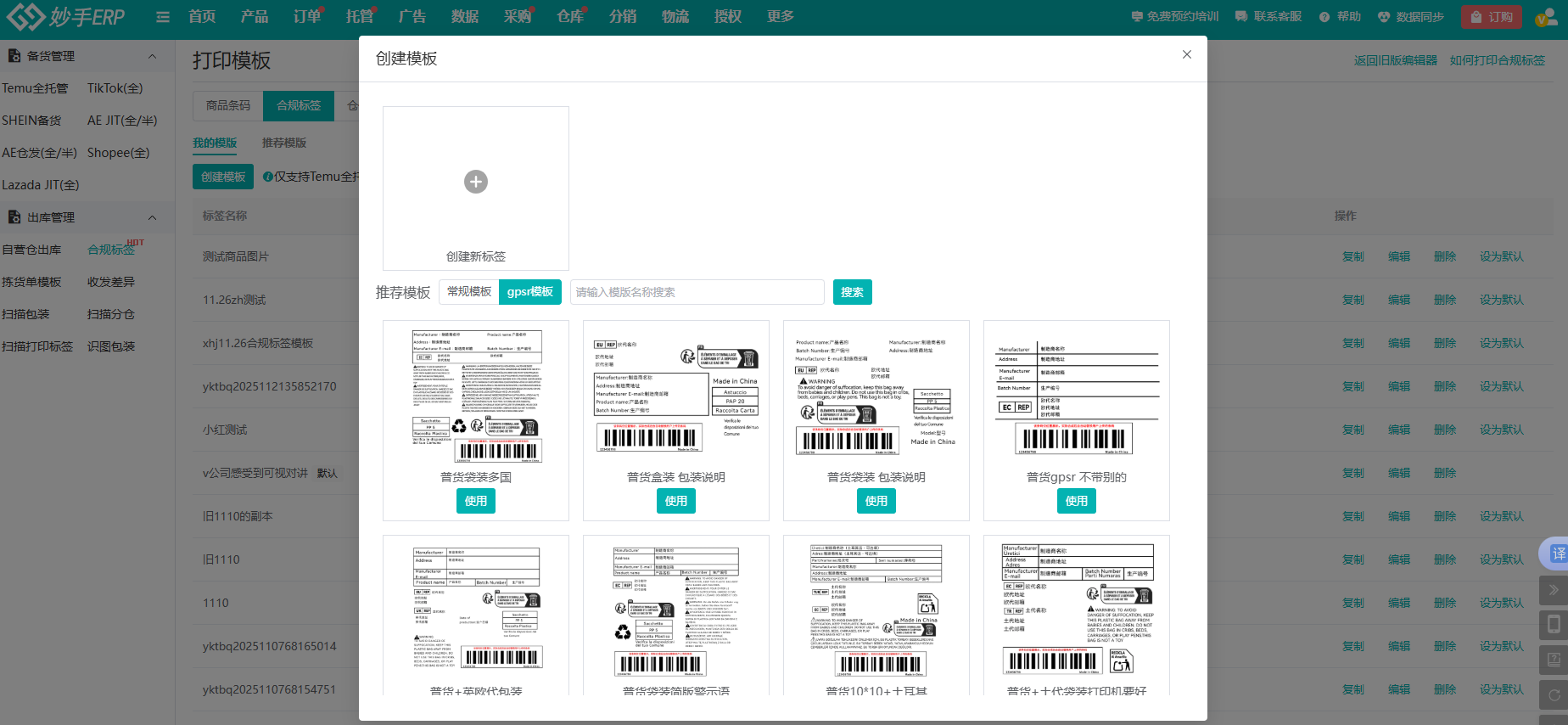The height and width of the screenshot is (725, 1568).
Task: Select the gpsr模板 toggle option
Action: point(529,292)
